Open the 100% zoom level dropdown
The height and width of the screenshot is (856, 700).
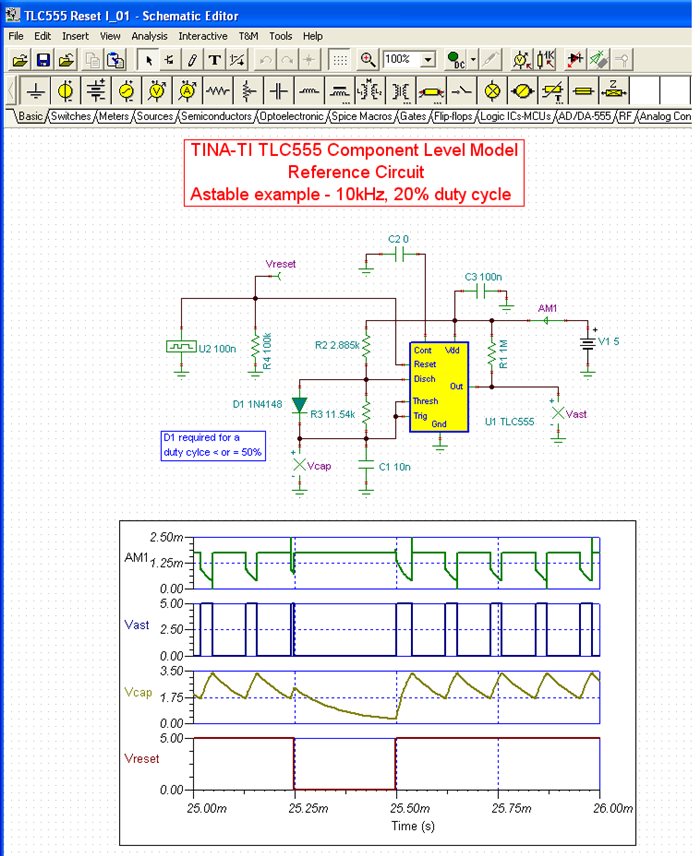pyautogui.click(x=429, y=59)
